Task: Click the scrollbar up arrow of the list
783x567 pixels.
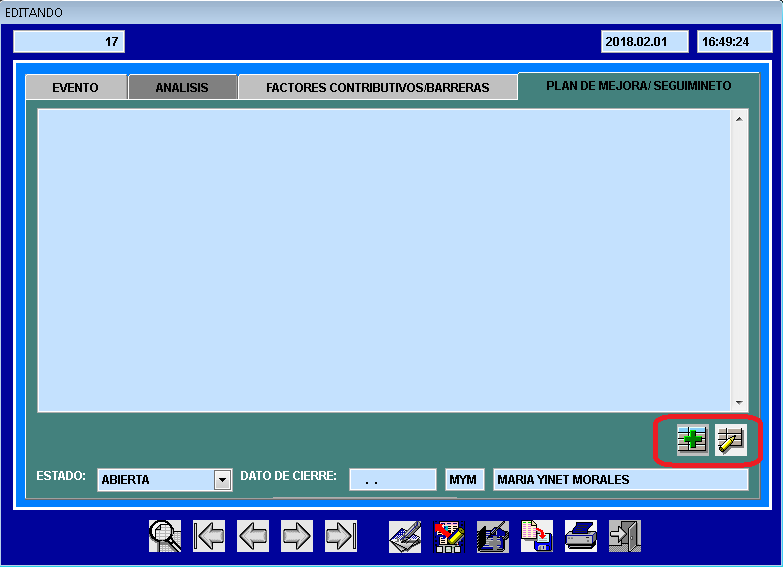Action: [x=739, y=119]
